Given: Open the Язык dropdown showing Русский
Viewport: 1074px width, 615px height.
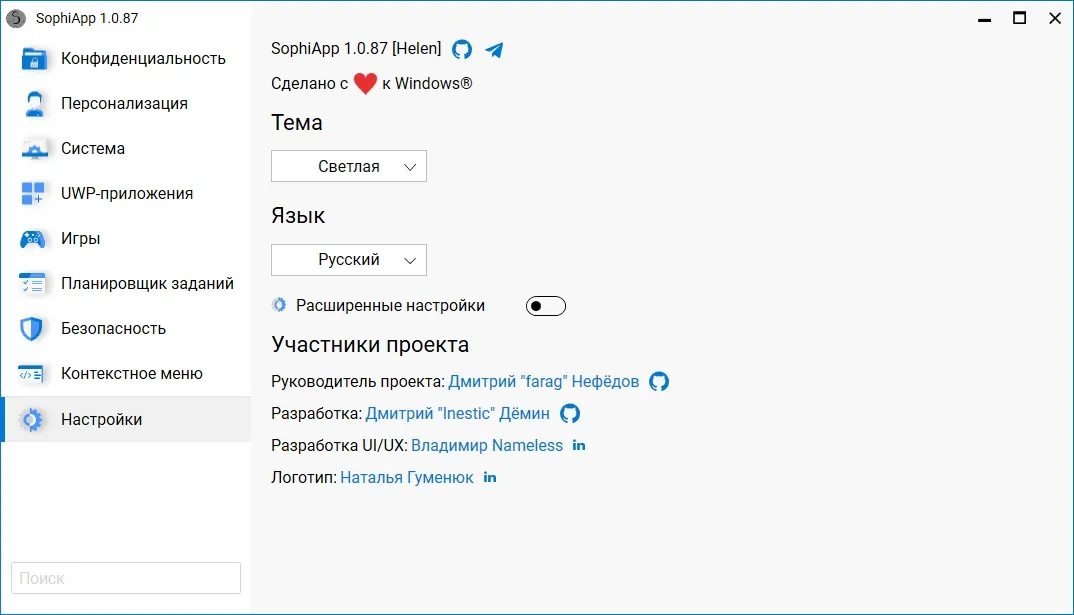Looking at the screenshot, I should pos(349,260).
